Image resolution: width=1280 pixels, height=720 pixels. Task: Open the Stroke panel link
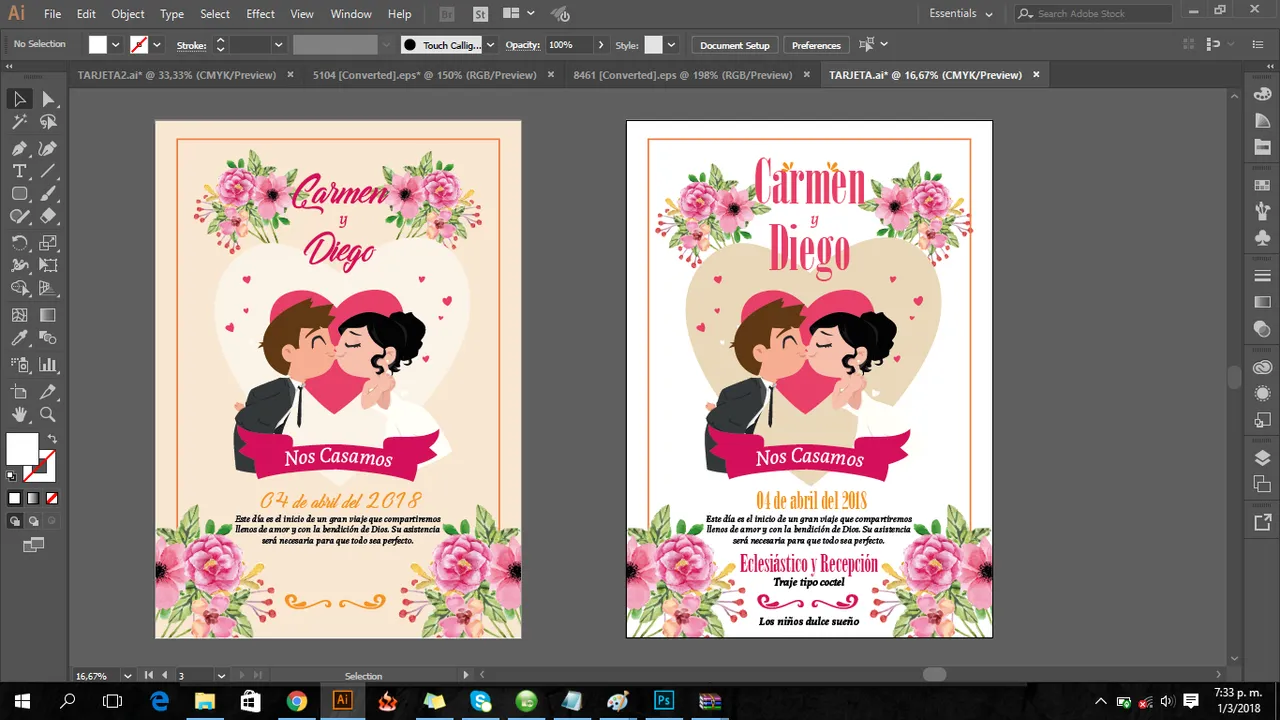[x=191, y=45]
